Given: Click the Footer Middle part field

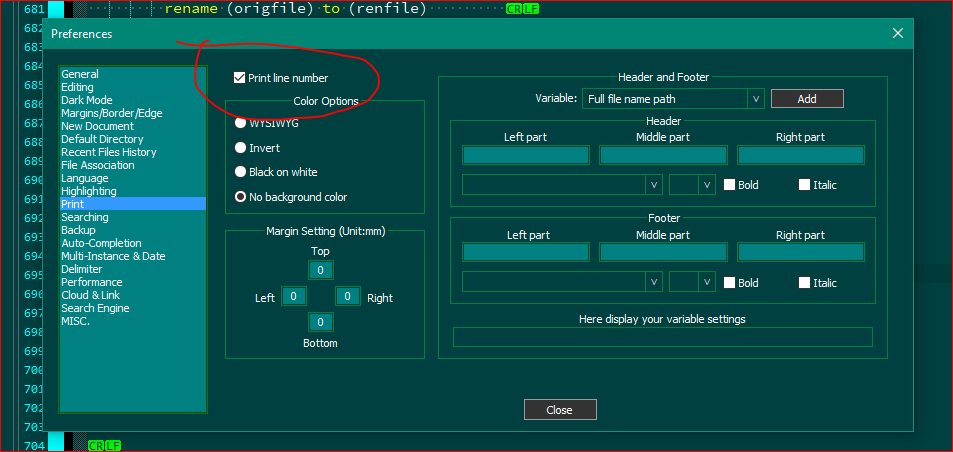Looking at the screenshot, I should (663, 252).
